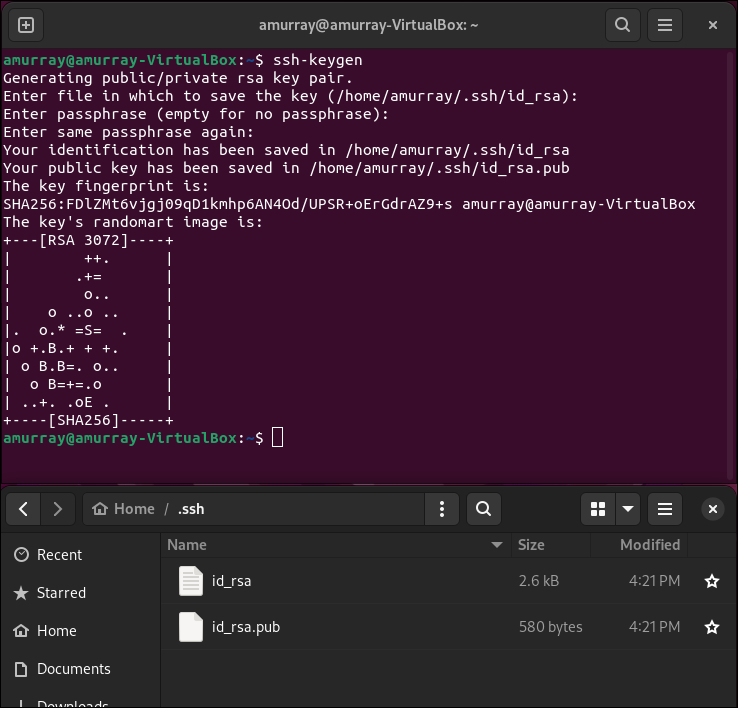Star the id_rsa.pub file
The height and width of the screenshot is (708, 738).
point(711,628)
